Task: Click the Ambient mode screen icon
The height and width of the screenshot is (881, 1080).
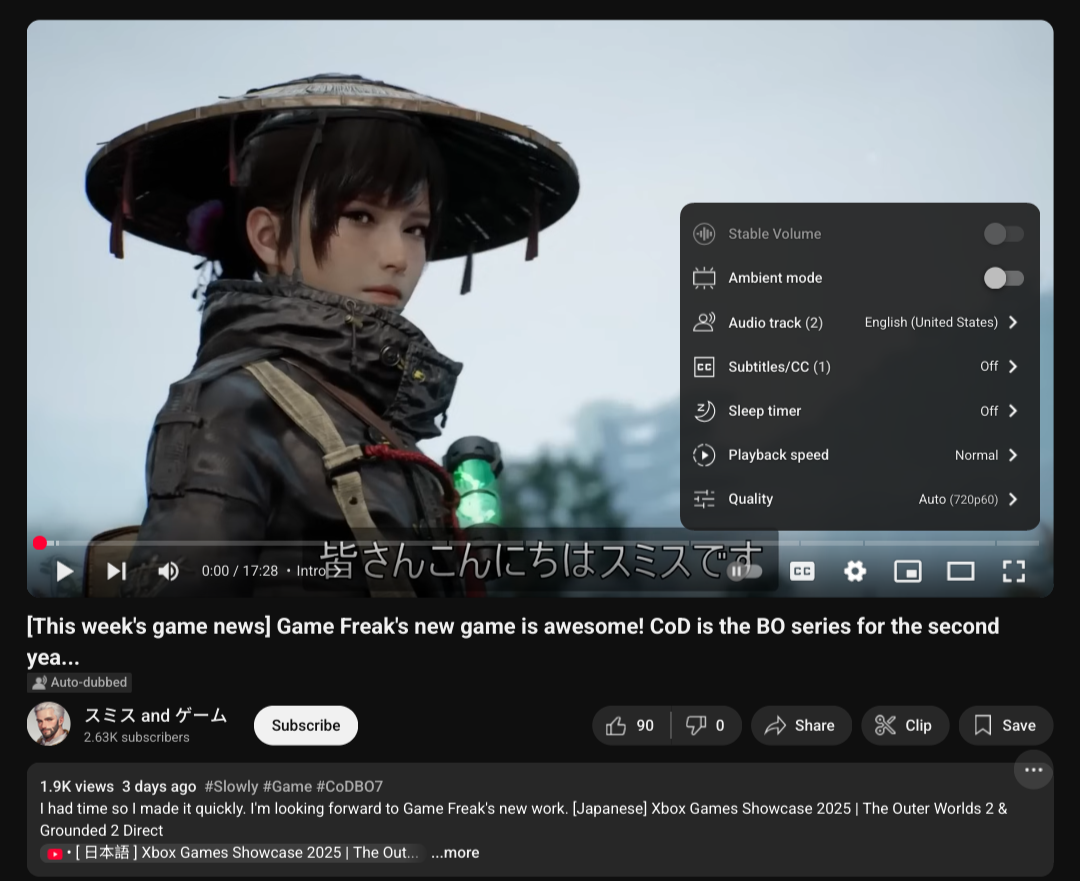Action: [704, 278]
